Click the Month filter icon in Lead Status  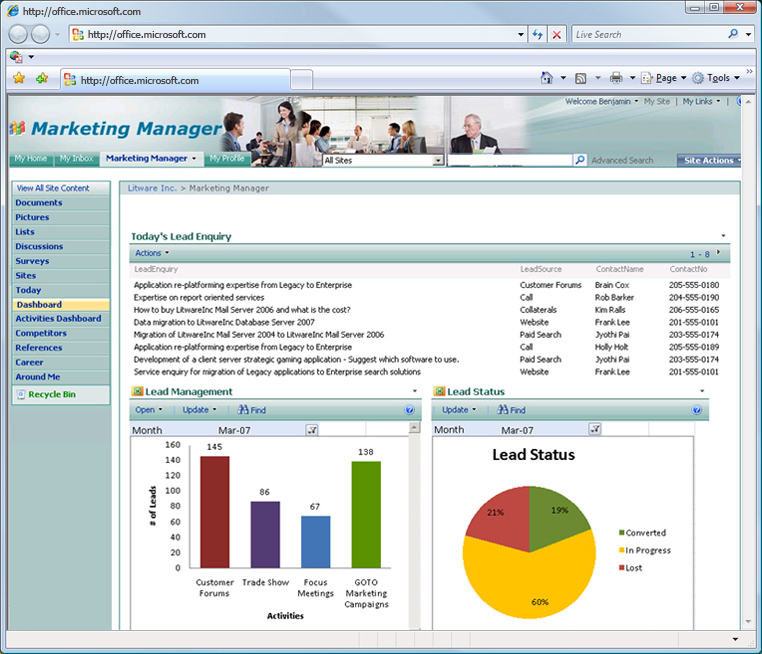pos(595,429)
